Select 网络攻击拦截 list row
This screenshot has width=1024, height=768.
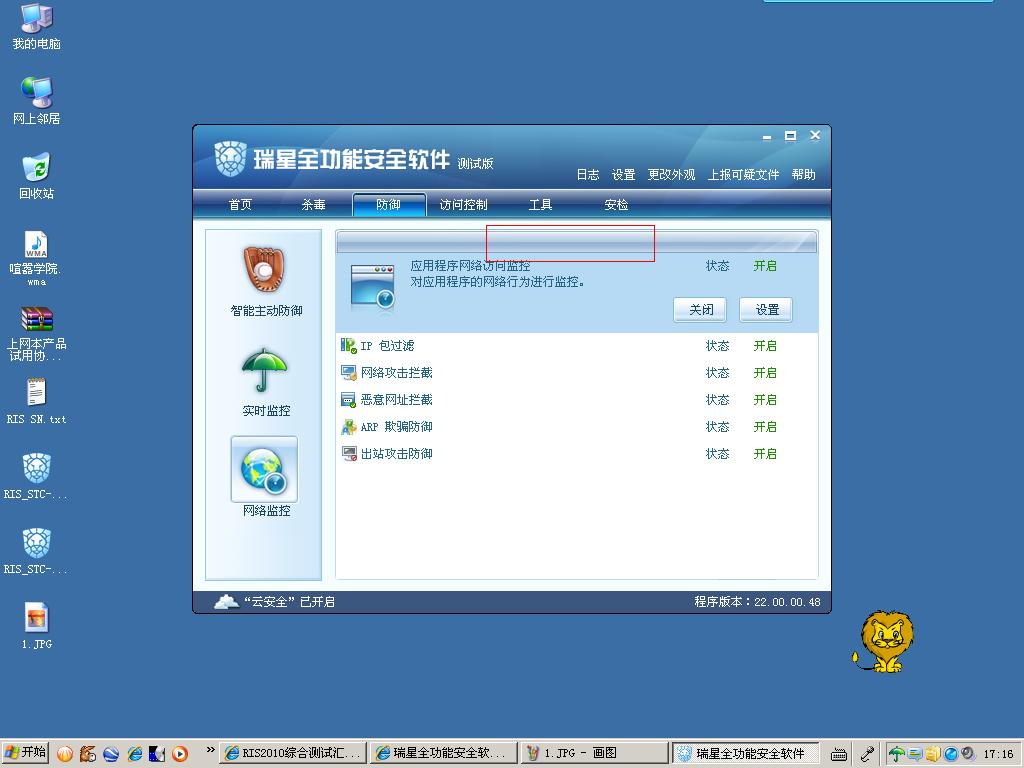[577, 373]
